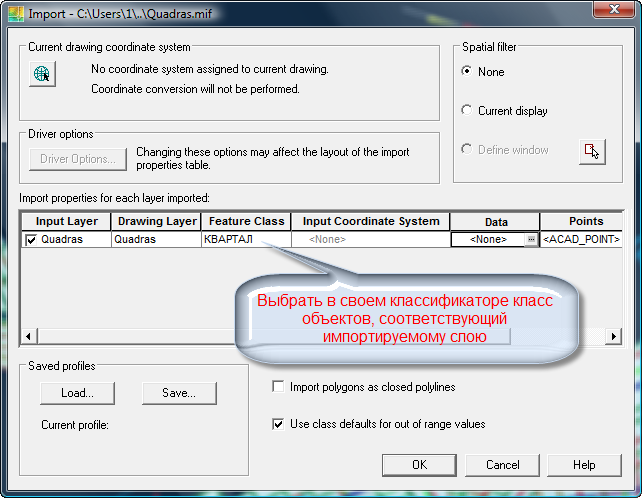Uncheck the Quadras input layer checkbox
Viewport: 642px width, 498px height.
coord(31,240)
